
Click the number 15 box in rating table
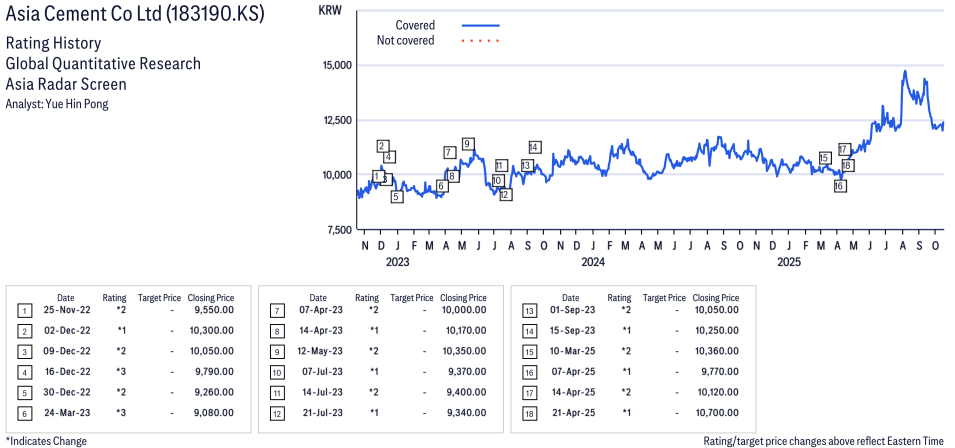tap(530, 351)
